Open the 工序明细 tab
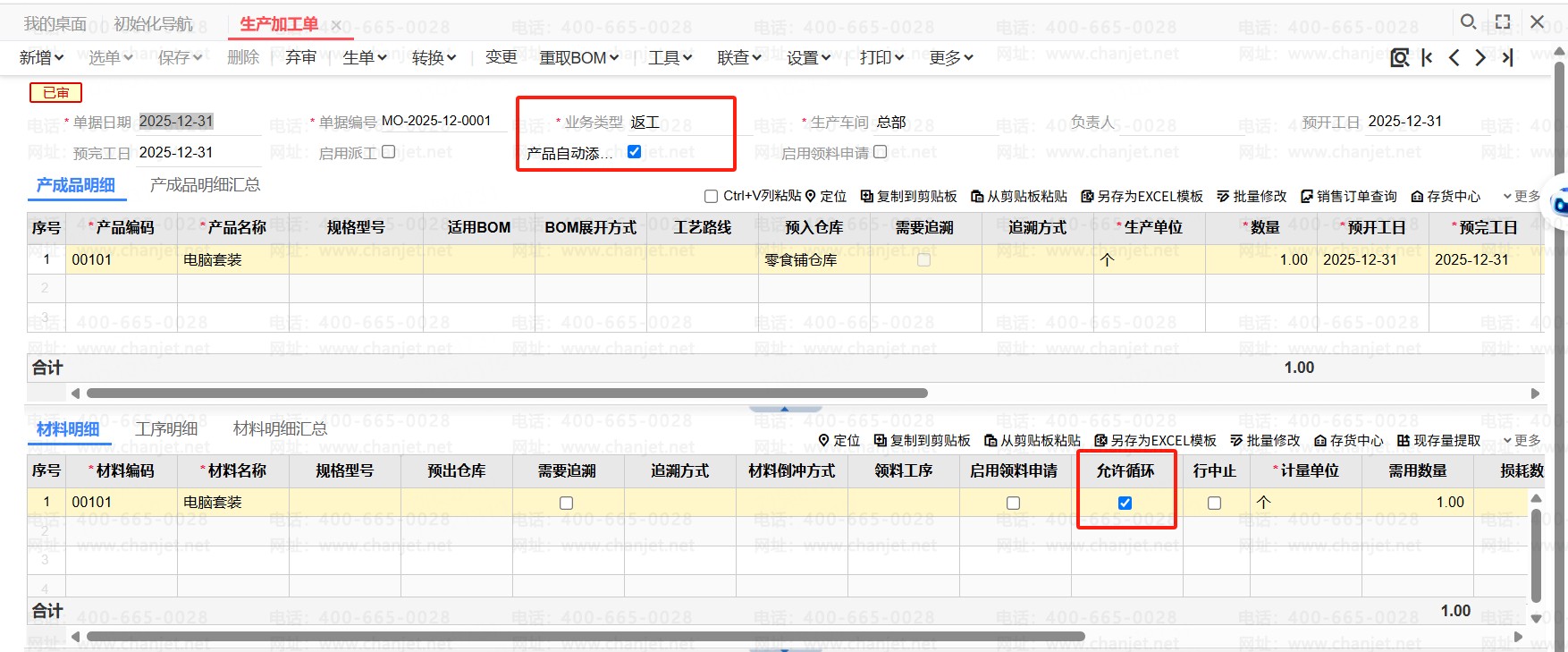This screenshot has width=1568, height=652. [x=167, y=429]
